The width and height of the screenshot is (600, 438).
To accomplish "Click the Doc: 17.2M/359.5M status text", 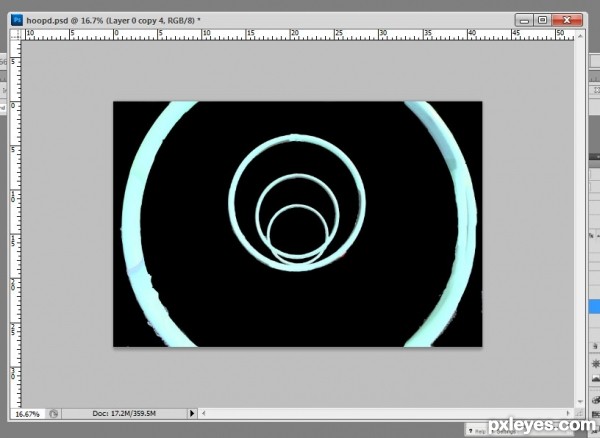I will [x=124, y=414].
